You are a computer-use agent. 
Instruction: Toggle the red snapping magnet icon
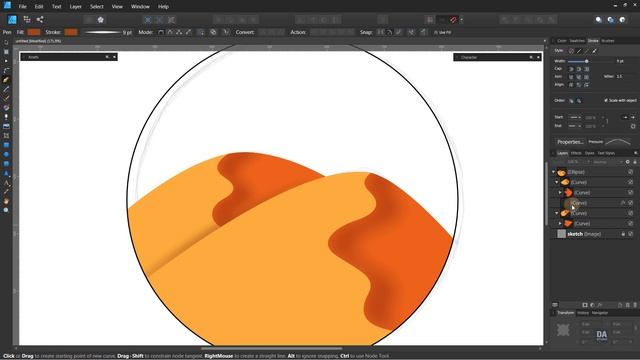[453, 20]
